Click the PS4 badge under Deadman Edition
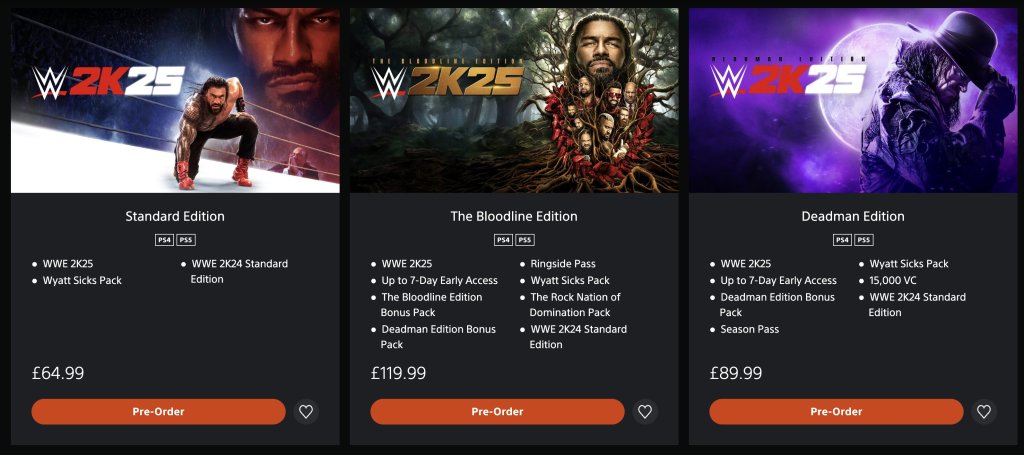Image resolution: width=1024 pixels, height=455 pixels. (x=842, y=240)
